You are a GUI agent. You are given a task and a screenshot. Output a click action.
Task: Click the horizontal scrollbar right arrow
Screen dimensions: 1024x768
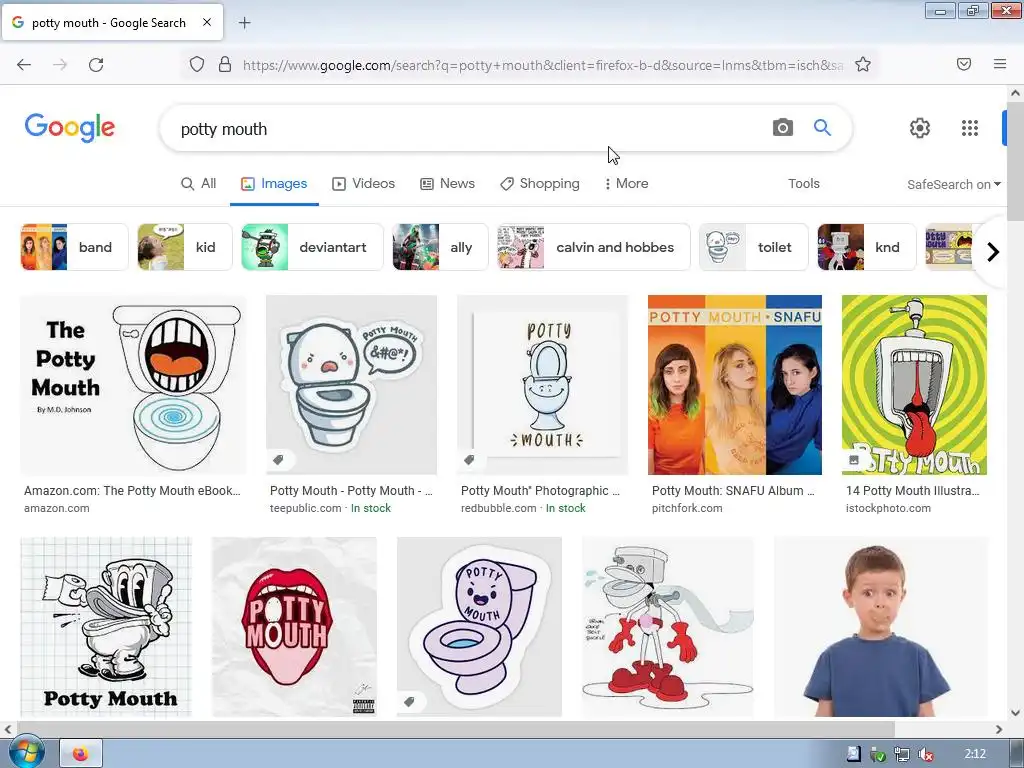pyautogui.click(x=999, y=729)
